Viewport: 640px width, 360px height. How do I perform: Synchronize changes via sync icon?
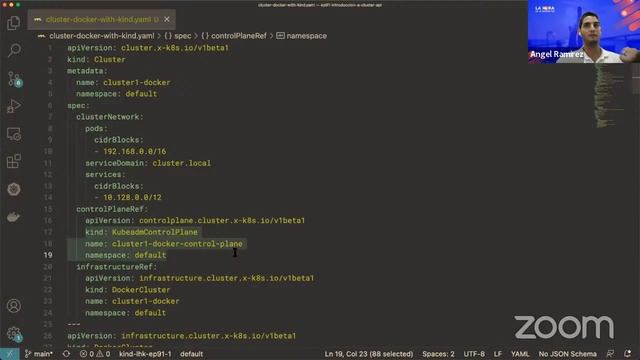[x=66, y=354]
